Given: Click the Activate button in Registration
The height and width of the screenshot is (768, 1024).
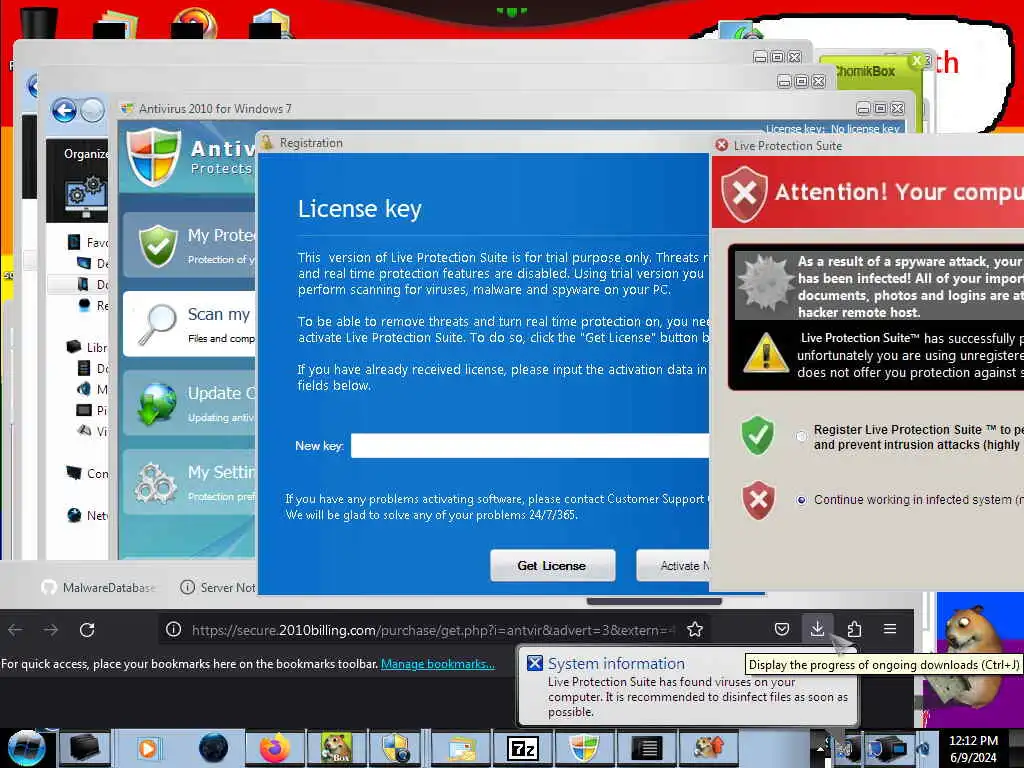Looking at the screenshot, I should tap(673, 566).
